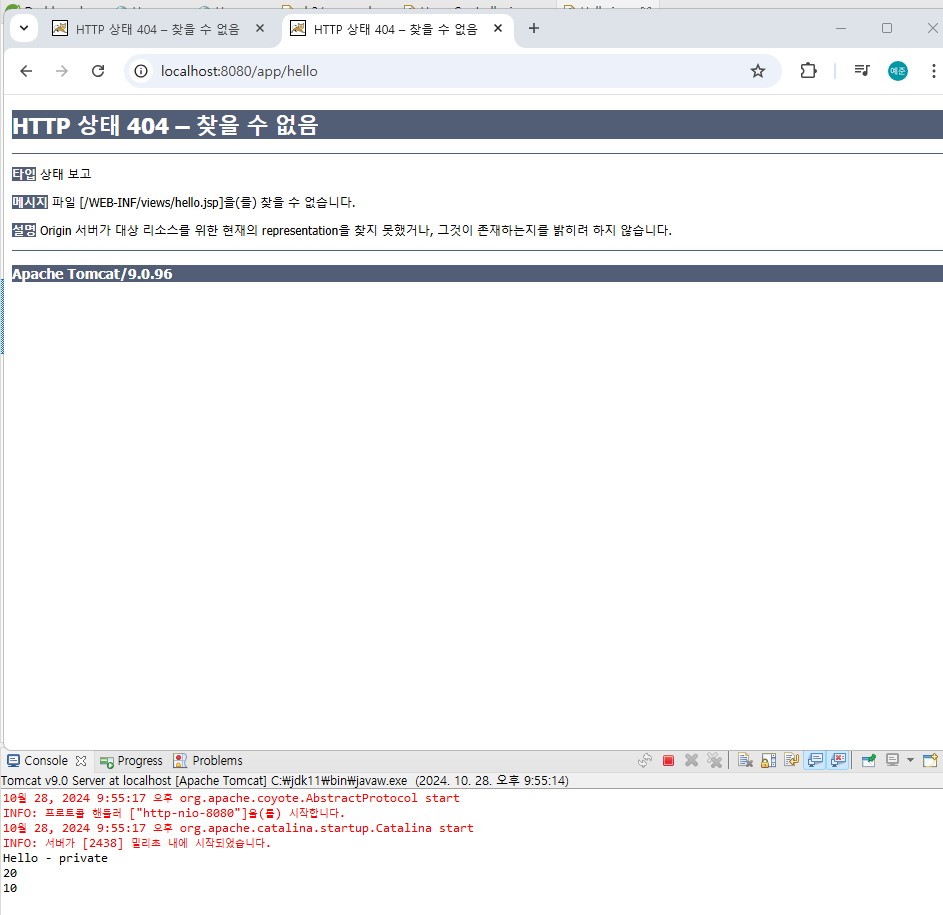Click the Clear Console icon
The width and height of the screenshot is (943, 915).
click(x=746, y=760)
